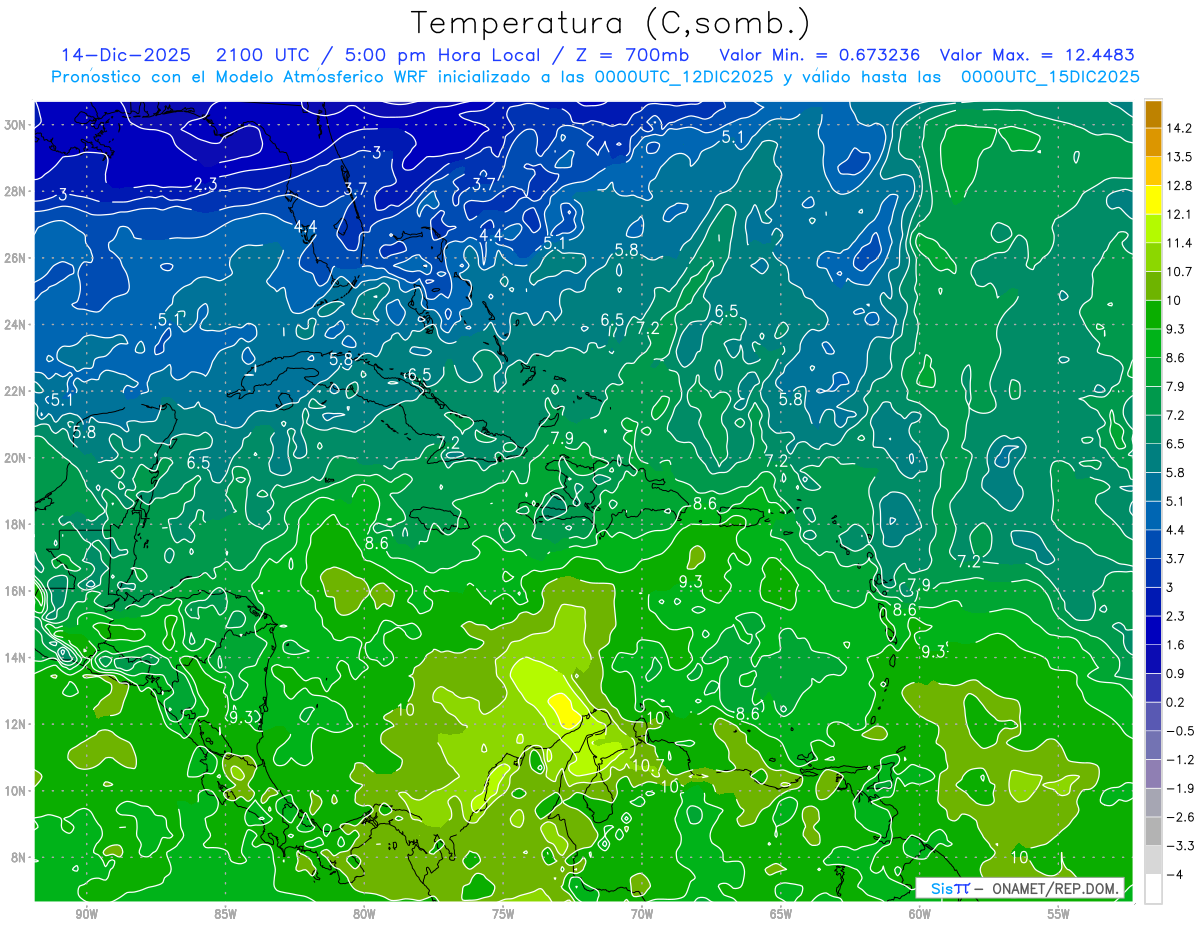Click the '75W' longitude axis label
The height and width of the screenshot is (927, 1200).
(503, 914)
